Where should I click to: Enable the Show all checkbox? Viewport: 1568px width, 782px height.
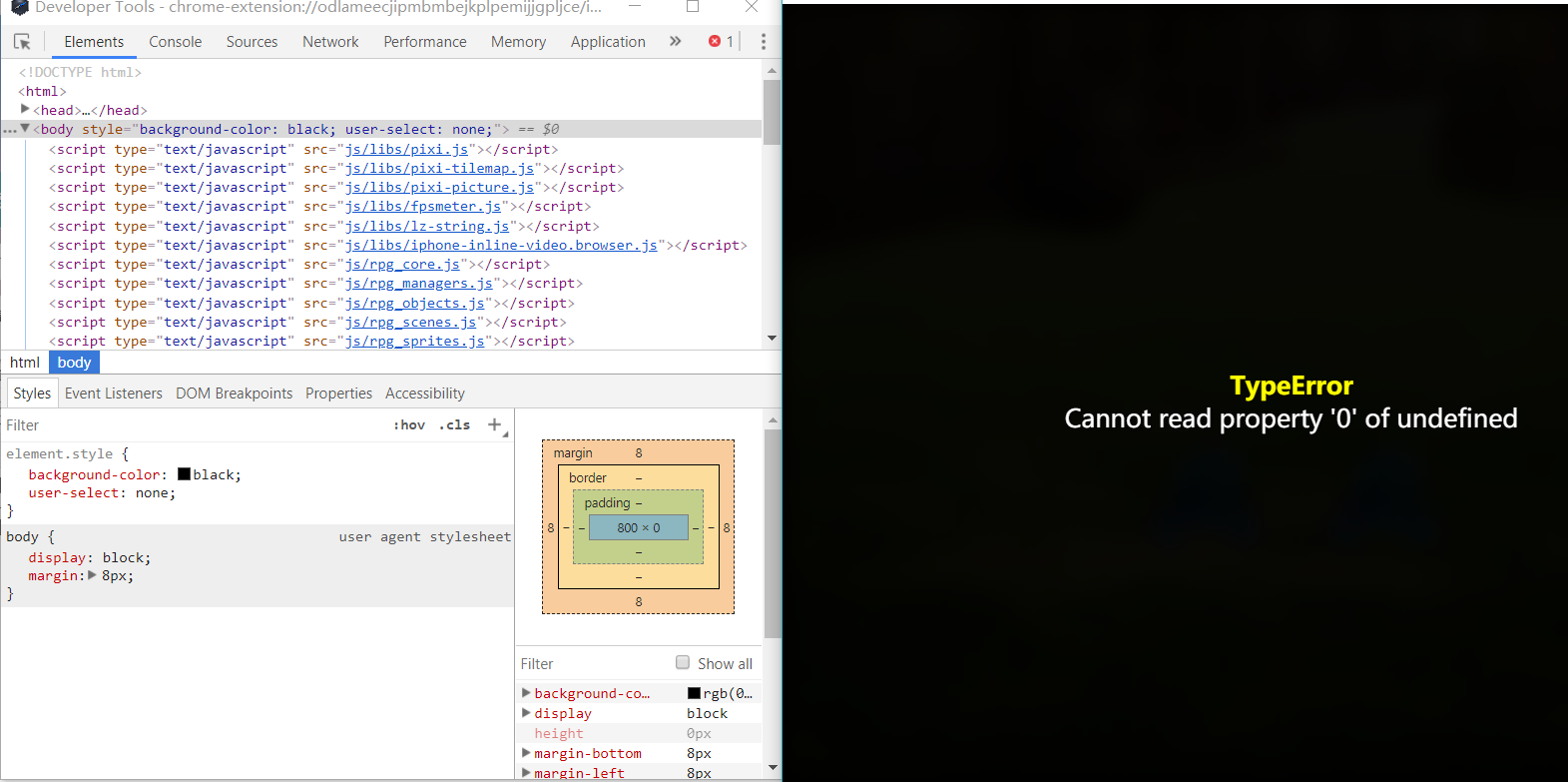(683, 662)
